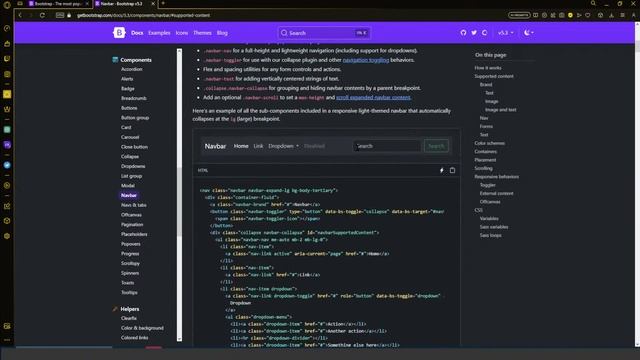Click the Navbar brand in the demo
The height and width of the screenshot is (360, 640).
pyautogui.click(x=215, y=146)
